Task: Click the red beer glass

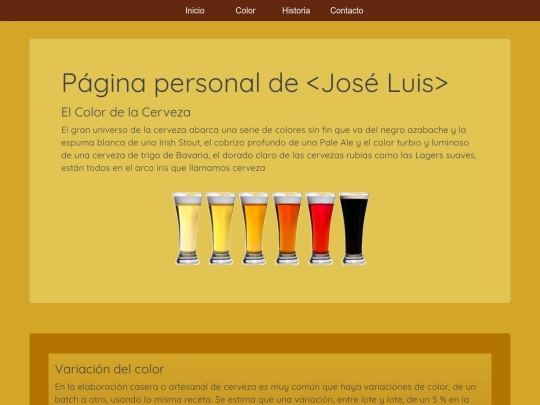Action: 321,228
